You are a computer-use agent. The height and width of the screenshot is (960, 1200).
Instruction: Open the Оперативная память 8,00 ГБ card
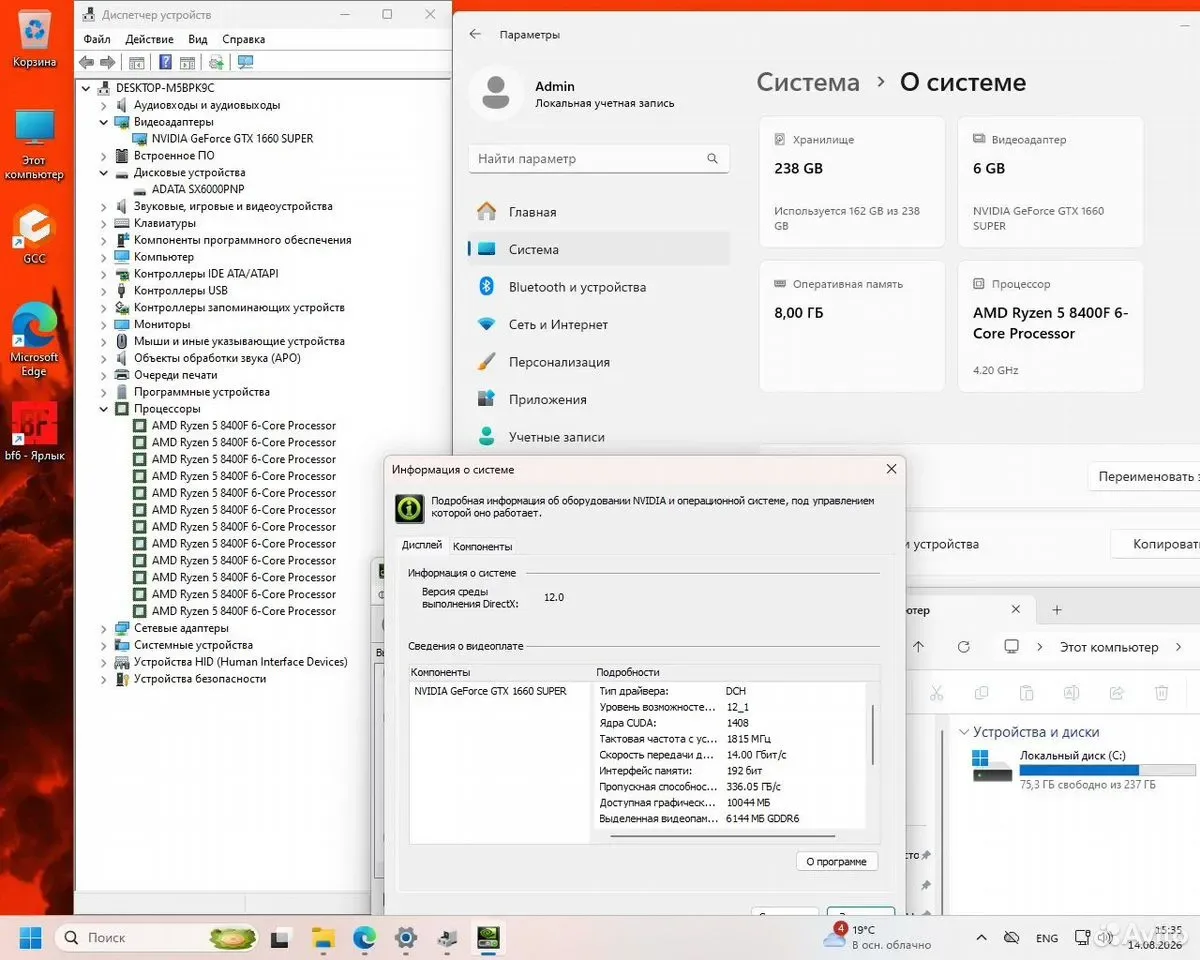[x=852, y=326]
